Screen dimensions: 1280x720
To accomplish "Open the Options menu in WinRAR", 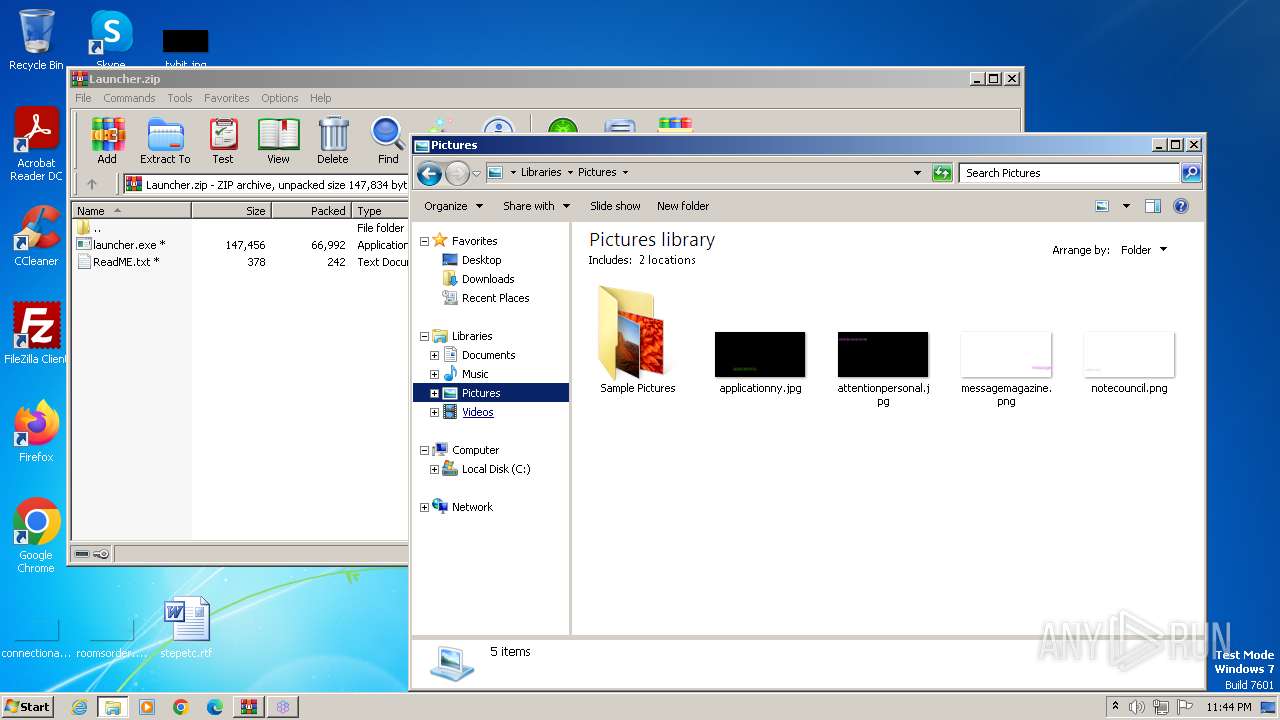I will [x=280, y=98].
